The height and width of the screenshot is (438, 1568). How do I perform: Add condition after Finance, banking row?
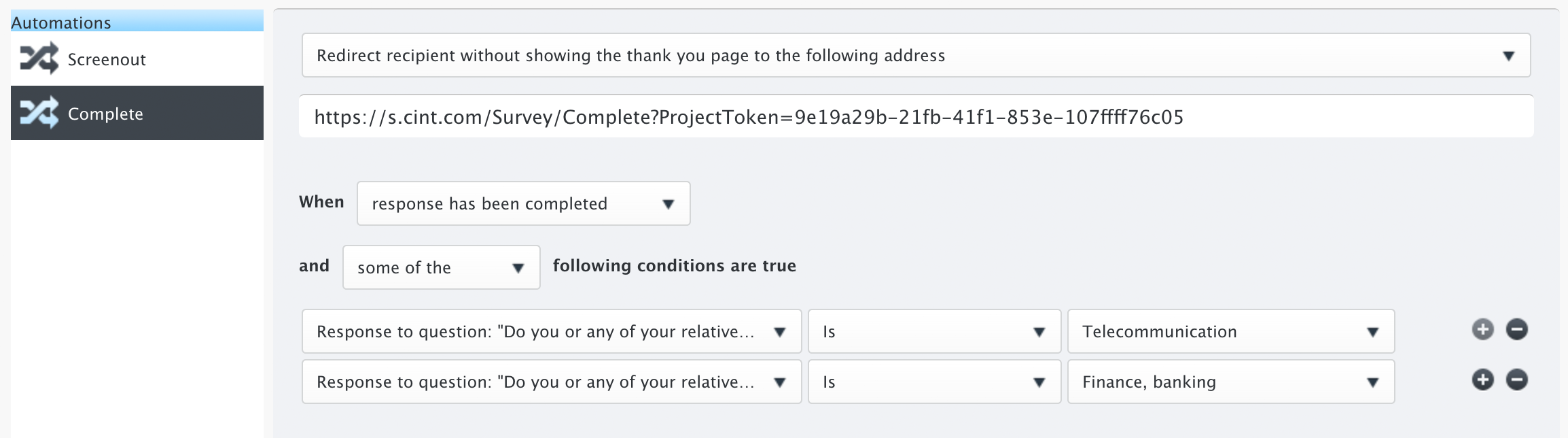(x=1482, y=380)
